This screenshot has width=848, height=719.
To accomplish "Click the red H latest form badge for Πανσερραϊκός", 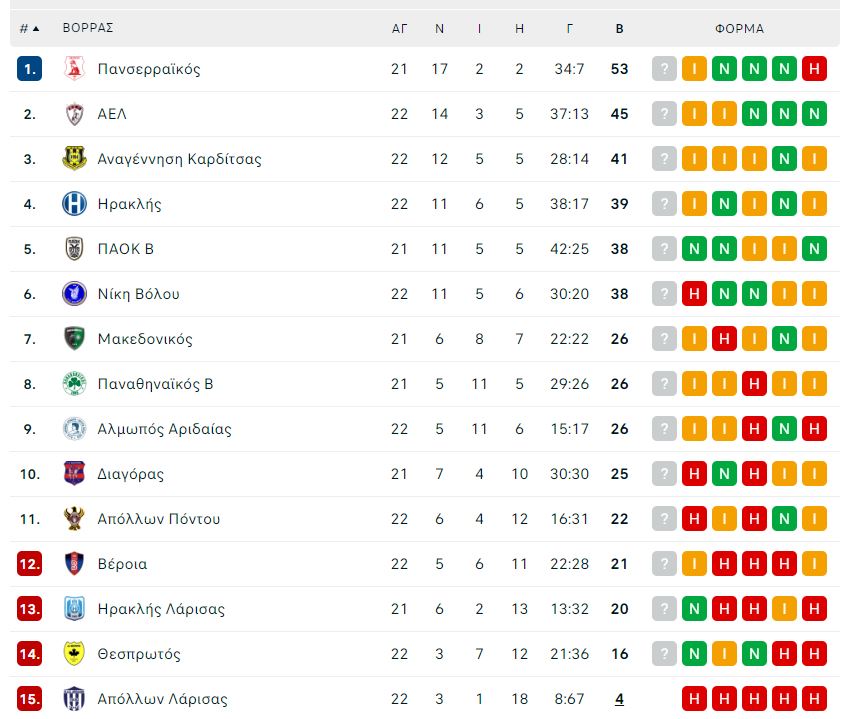I will [814, 69].
